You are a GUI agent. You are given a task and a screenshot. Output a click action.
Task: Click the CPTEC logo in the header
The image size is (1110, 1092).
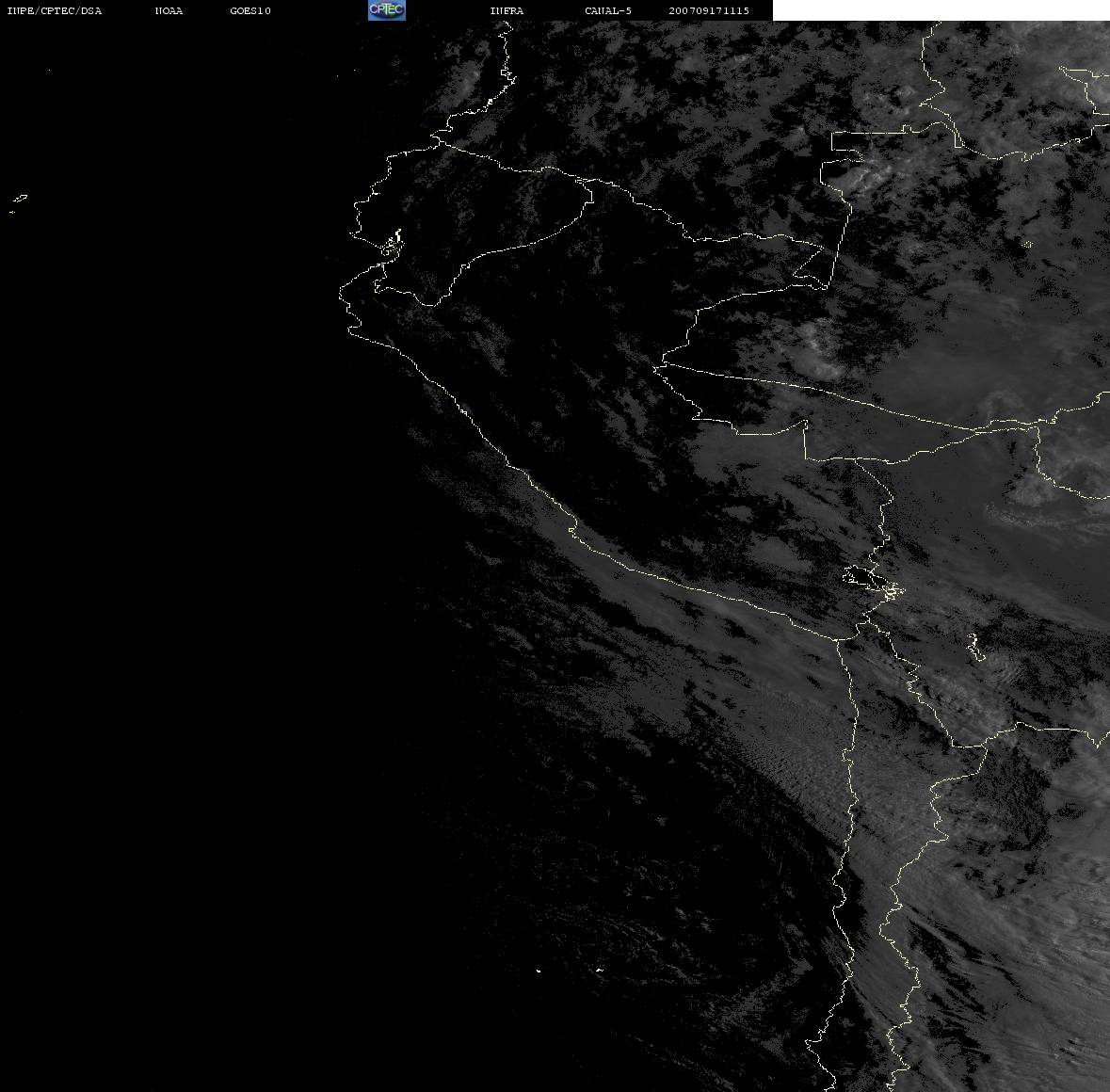(x=387, y=10)
